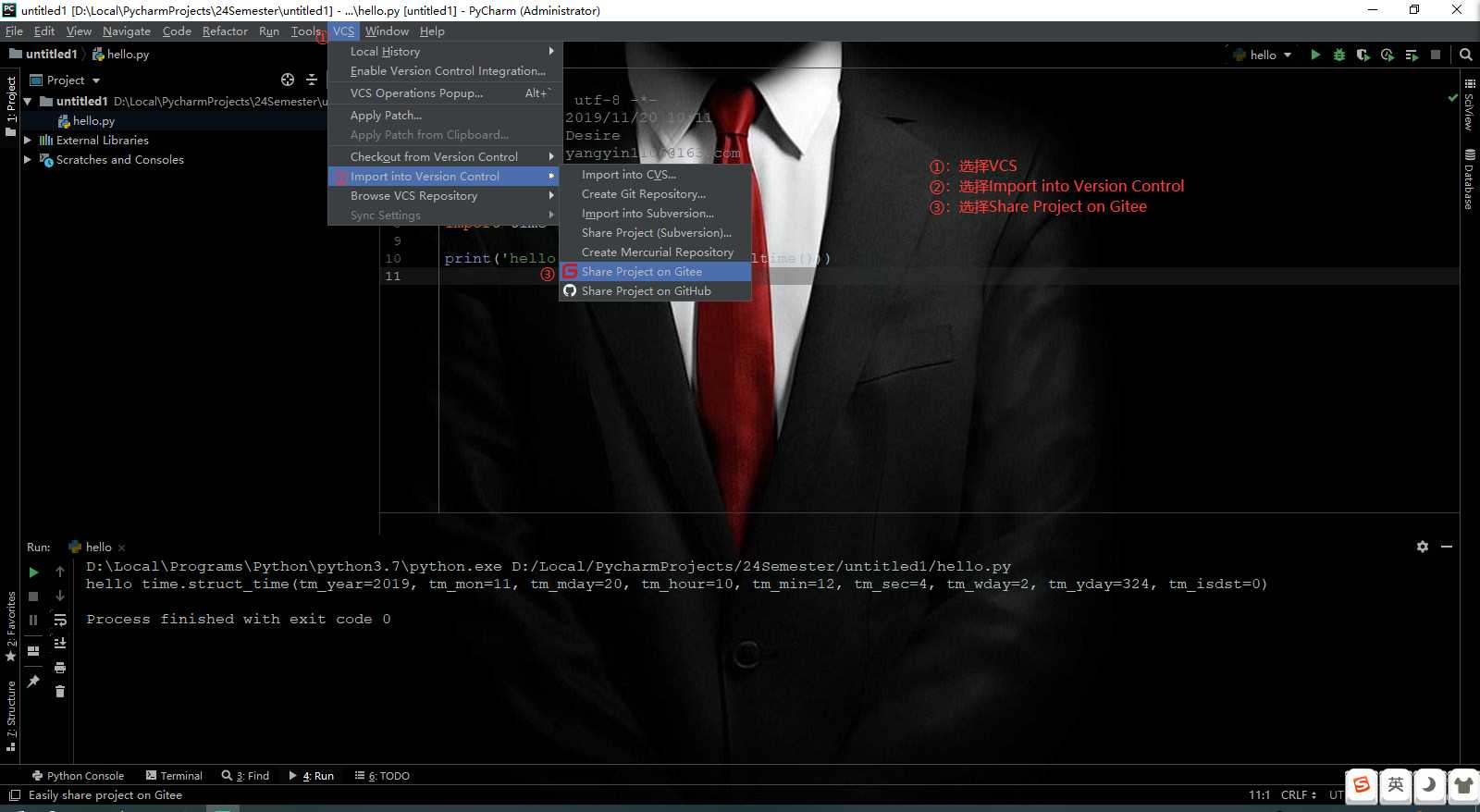The height and width of the screenshot is (812, 1480).
Task: Open the Python Console tool window
Action: [78, 776]
